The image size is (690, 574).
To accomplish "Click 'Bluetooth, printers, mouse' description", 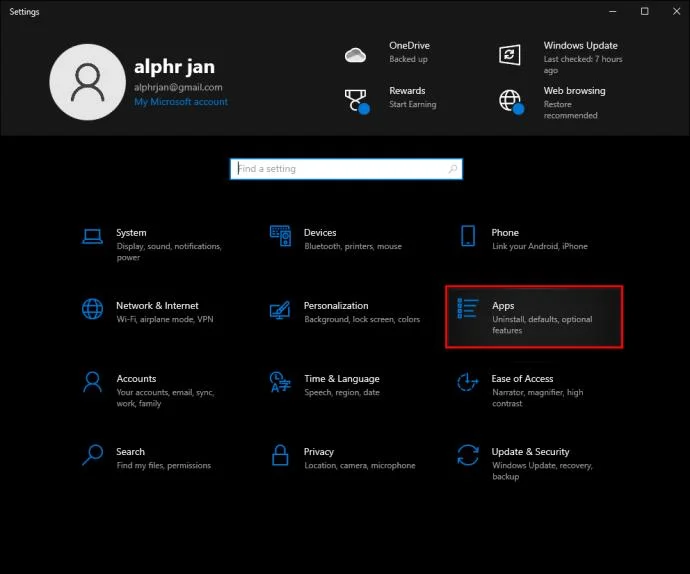I will [353, 246].
